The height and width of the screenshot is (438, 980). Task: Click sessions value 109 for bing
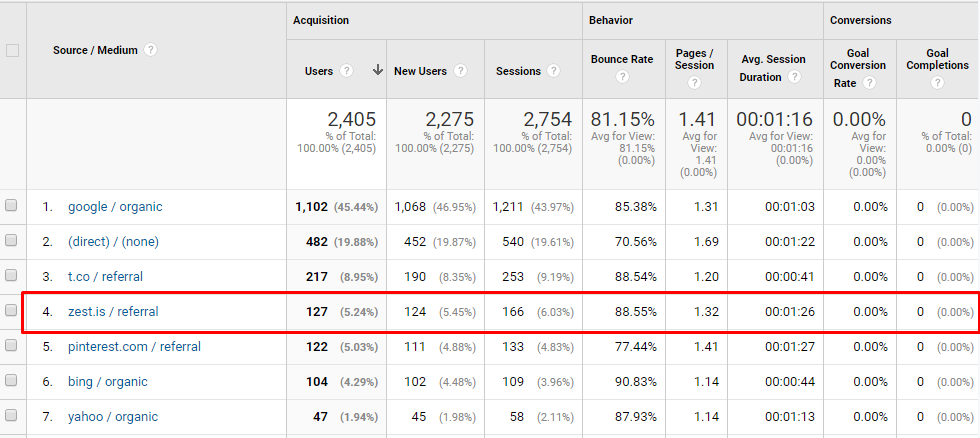(513, 382)
